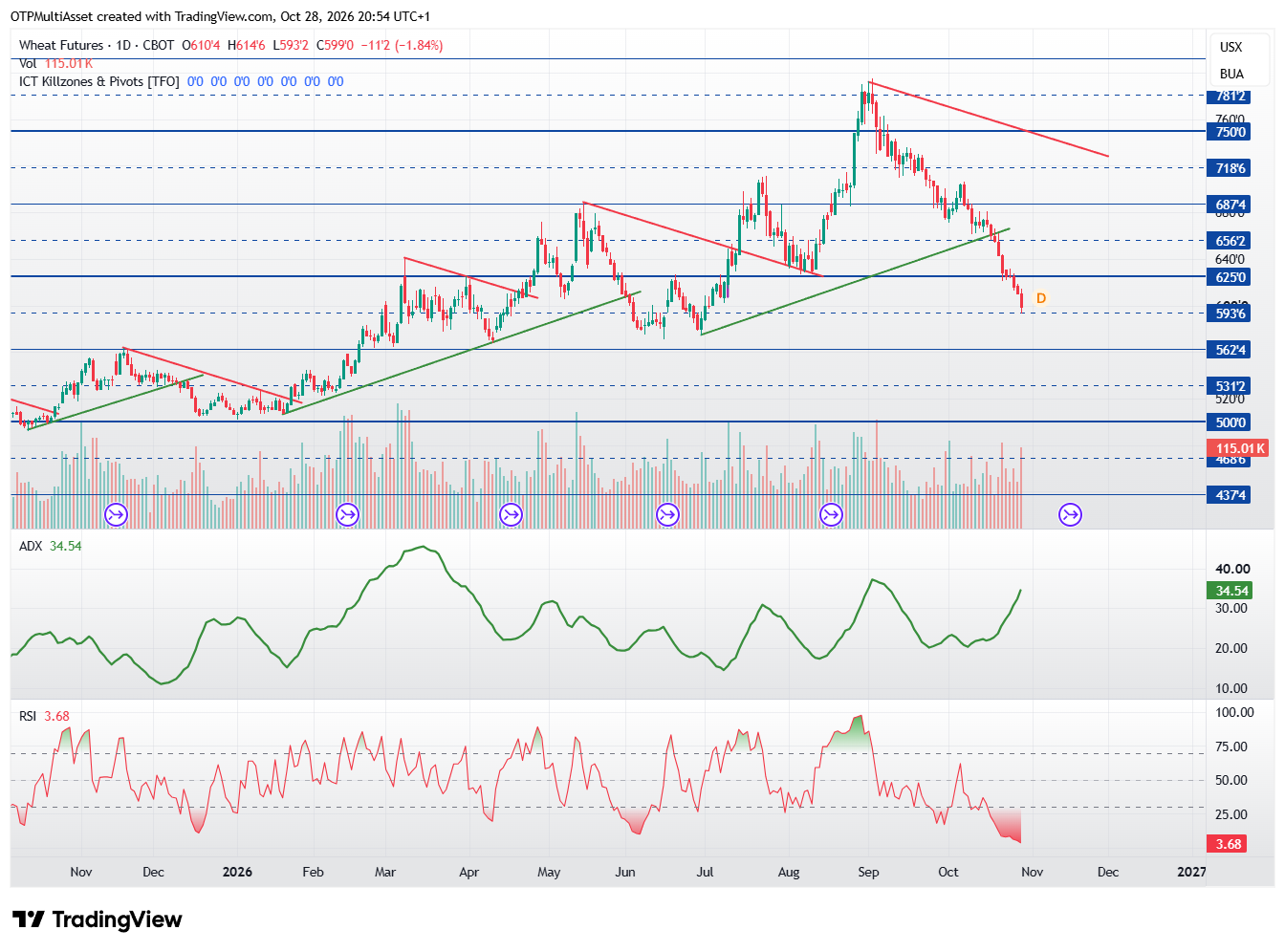Click the red 3.68 RSI axis label

pos(1229,844)
